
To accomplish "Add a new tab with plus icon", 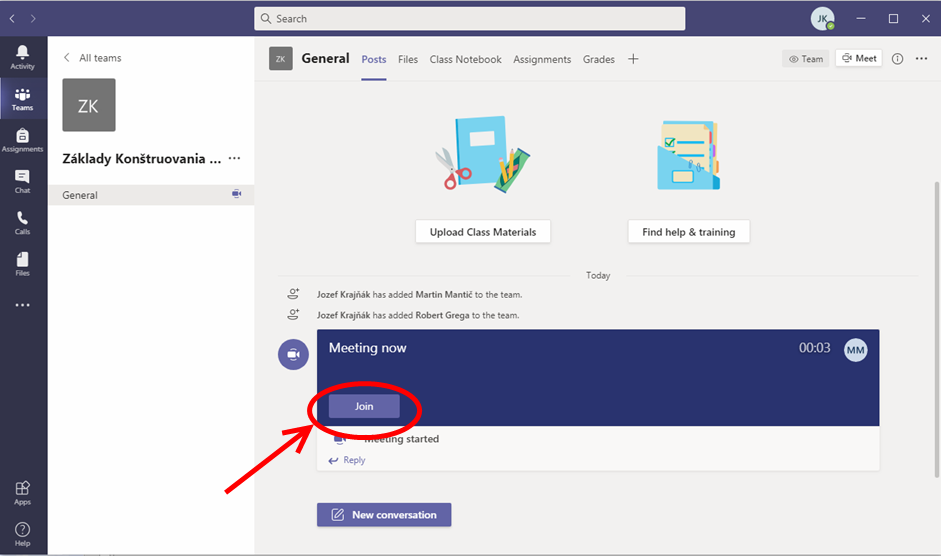I will [x=633, y=59].
